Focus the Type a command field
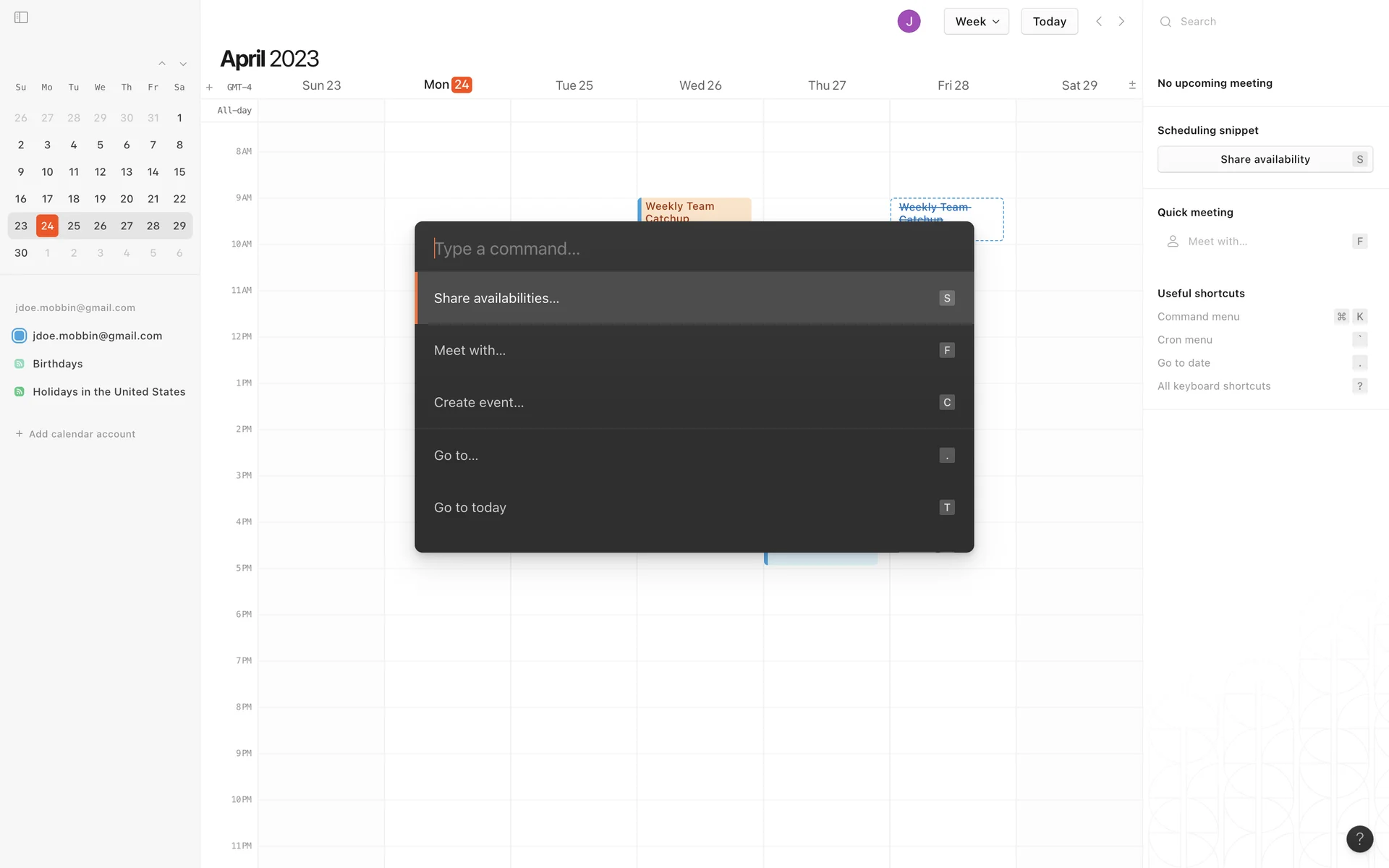Screen dimensions: 1389x868 coord(693,249)
